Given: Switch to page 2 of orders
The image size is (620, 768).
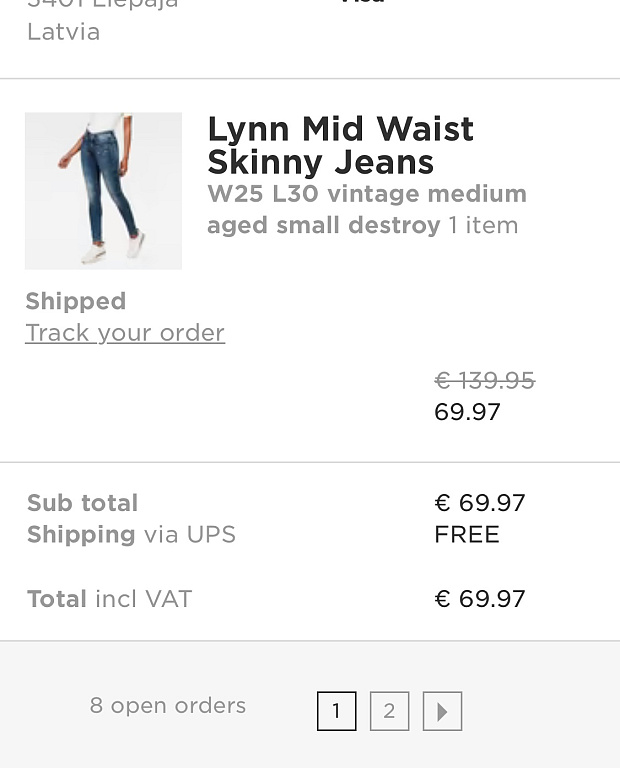Looking at the screenshot, I should (x=389, y=712).
